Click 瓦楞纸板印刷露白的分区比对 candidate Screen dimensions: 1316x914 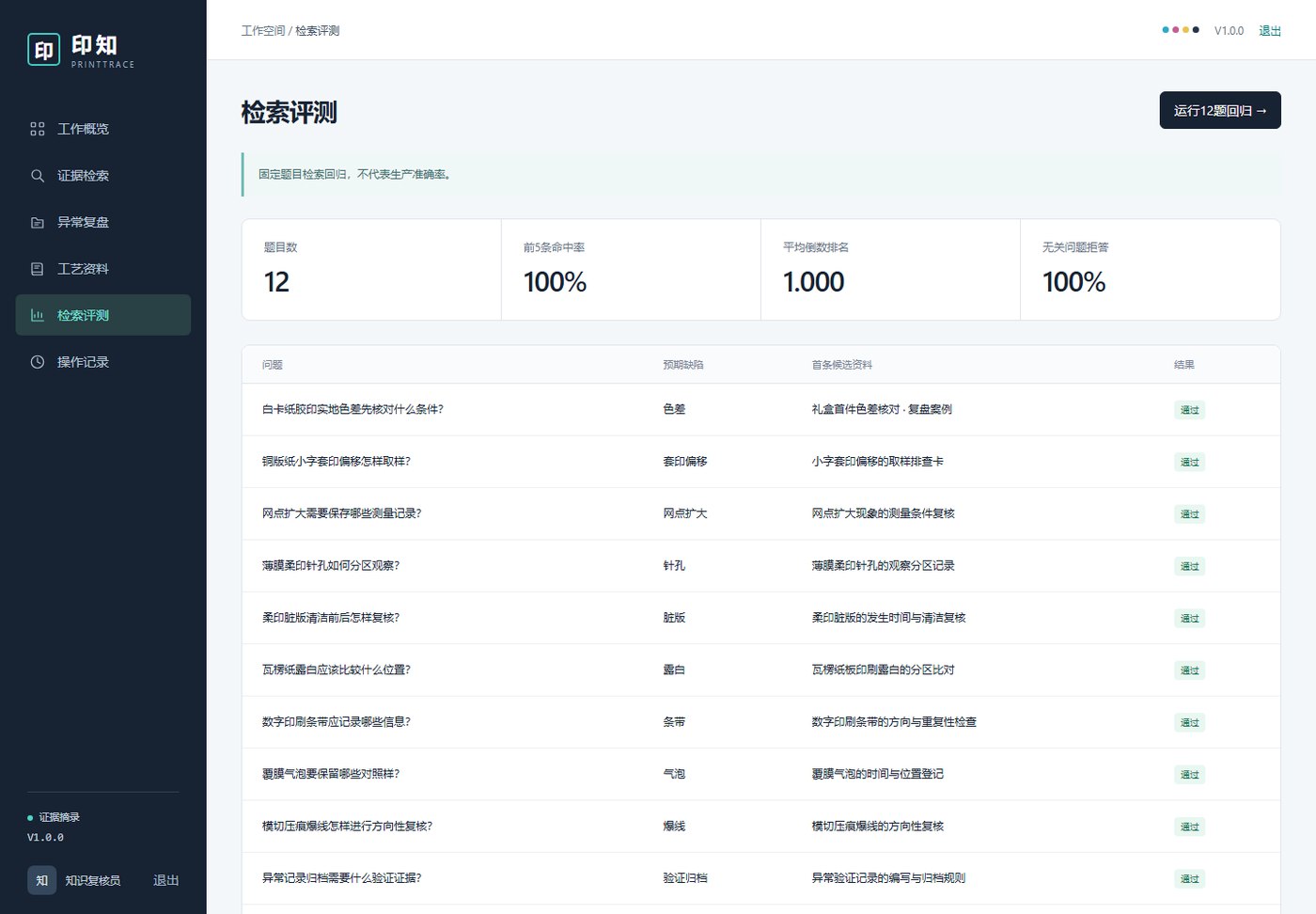tap(884, 670)
